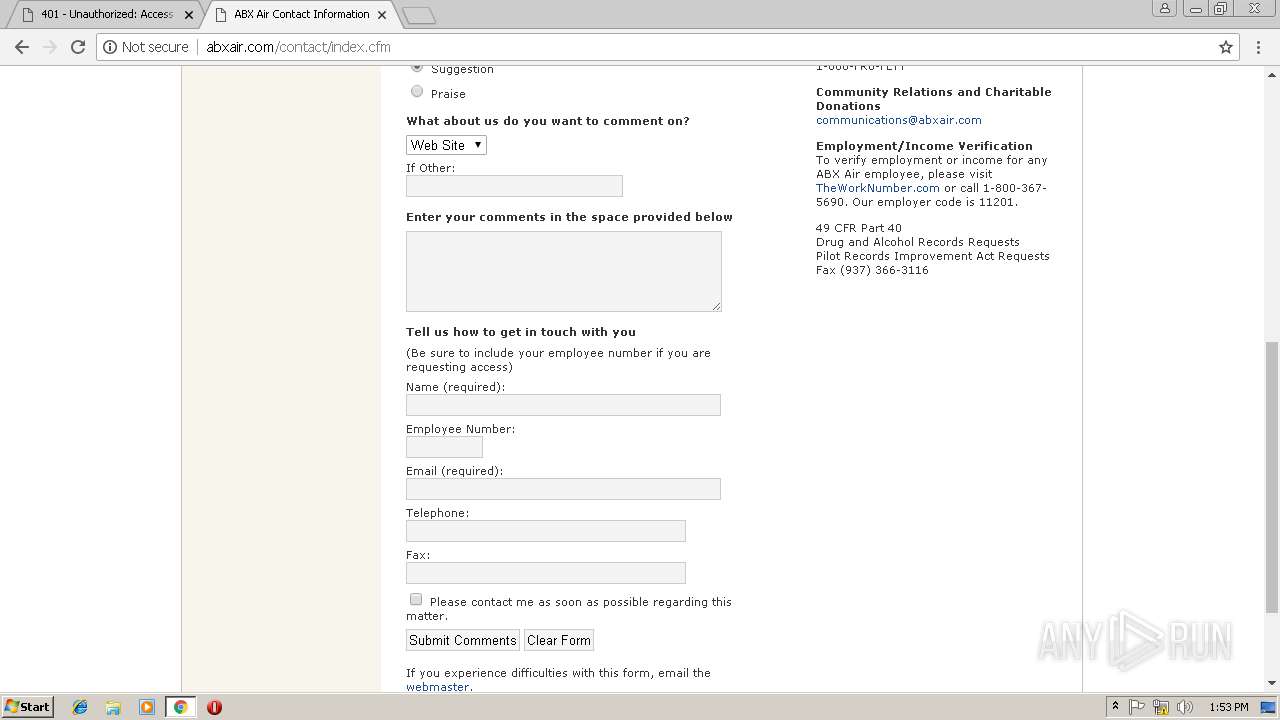This screenshot has width=1280, height=720.
Task: Click the scrollbar down arrow
Action: [1272, 683]
